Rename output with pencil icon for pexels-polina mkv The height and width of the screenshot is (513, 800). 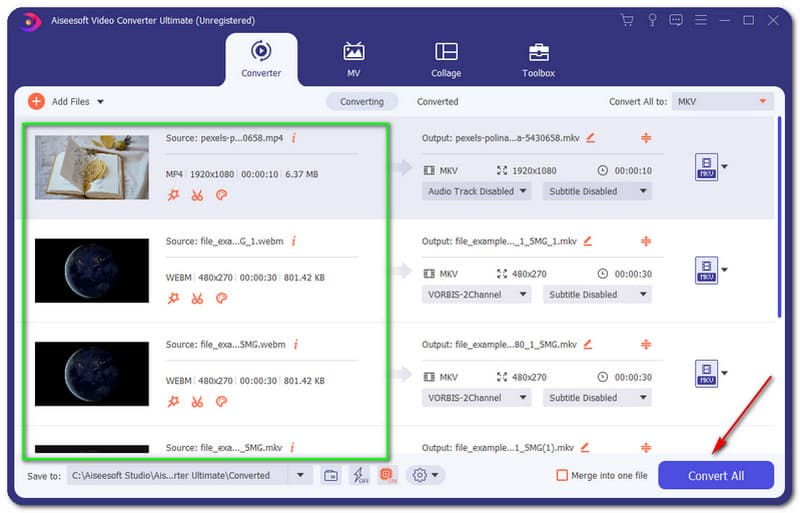point(591,138)
